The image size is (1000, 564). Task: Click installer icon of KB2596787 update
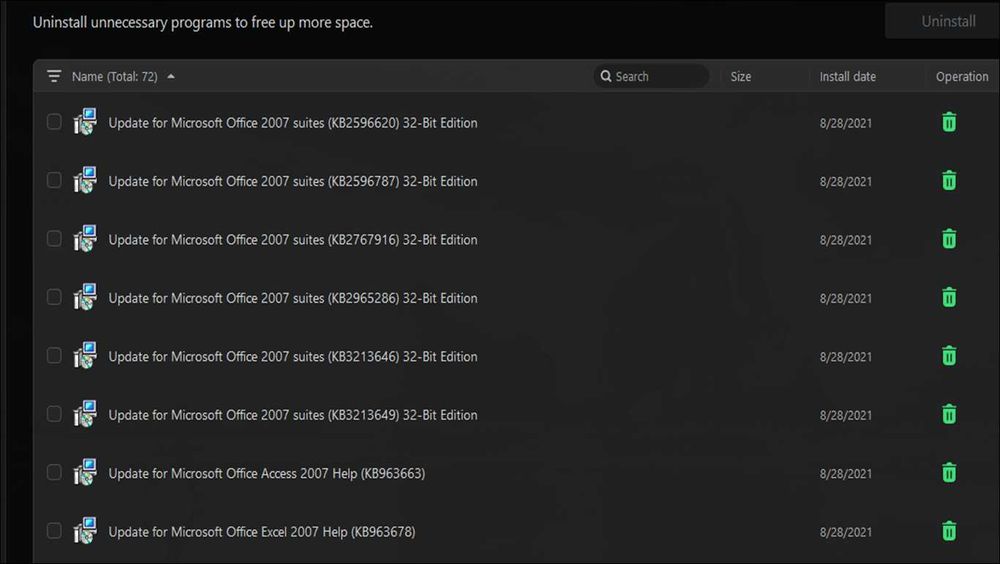tap(85, 181)
